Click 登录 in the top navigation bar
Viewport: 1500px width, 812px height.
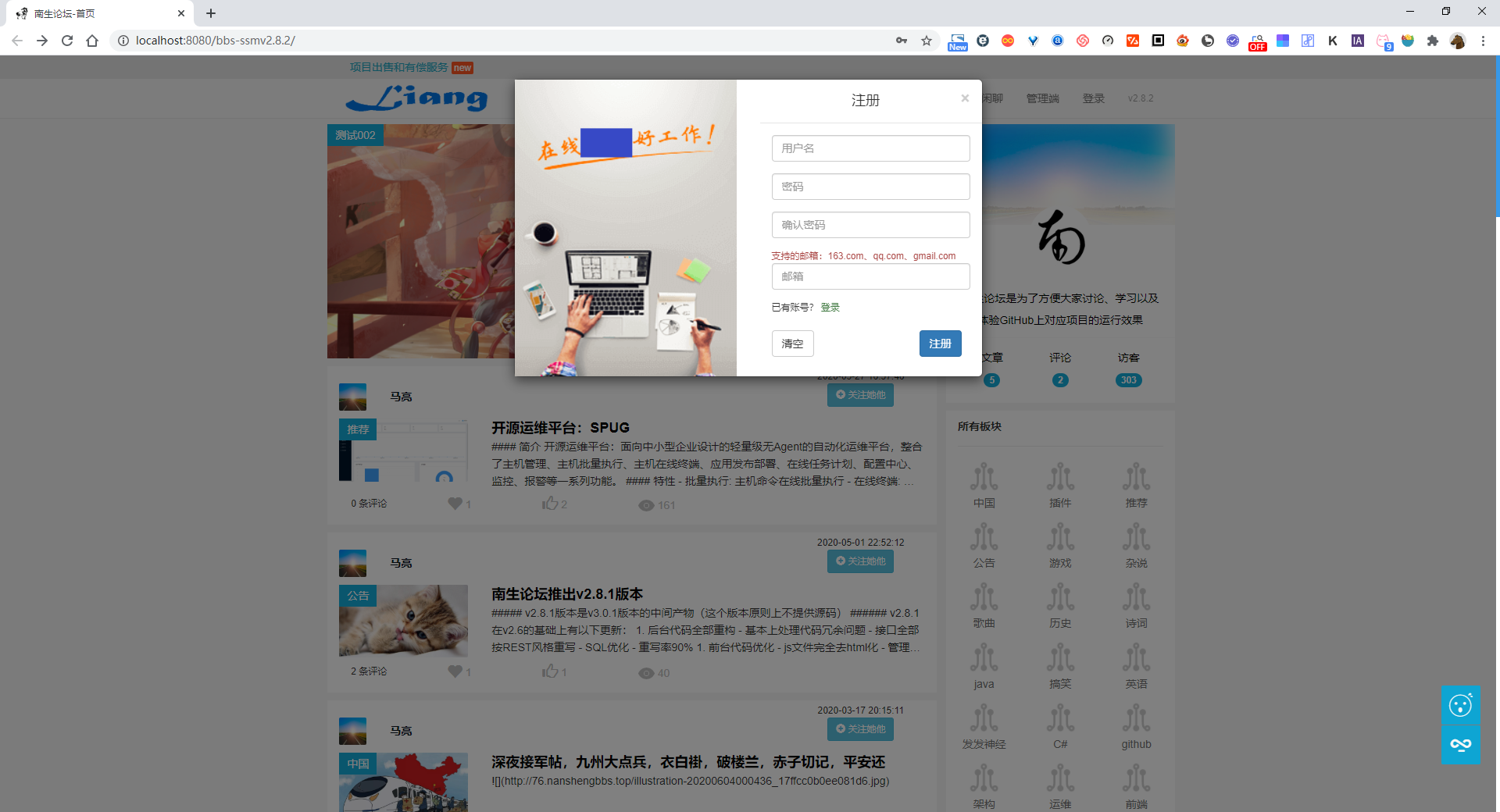[1093, 98]
